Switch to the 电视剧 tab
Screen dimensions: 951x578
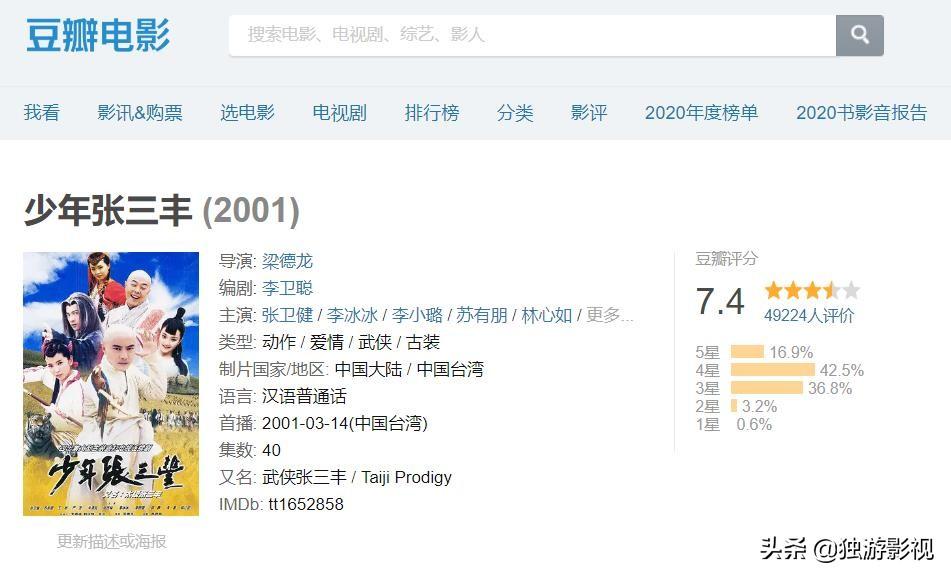coord(338,113)
